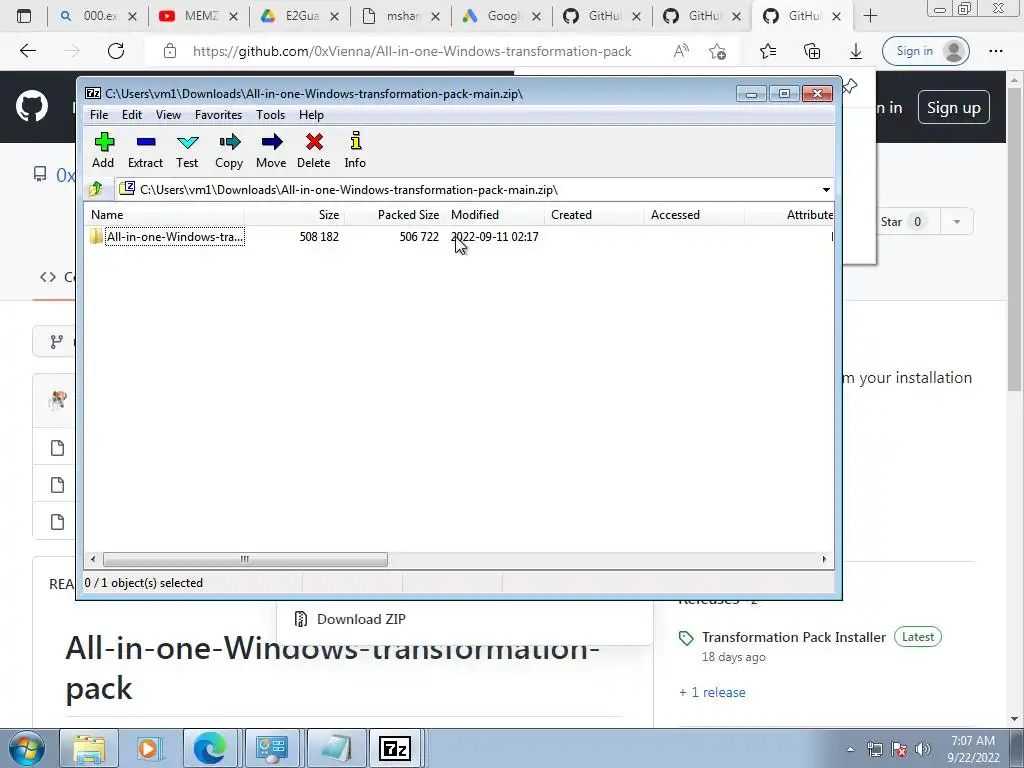Click the volume speaker tray icon
Image resolution: width=1024 pixels, height=768 pixels.
click(923, 749)
